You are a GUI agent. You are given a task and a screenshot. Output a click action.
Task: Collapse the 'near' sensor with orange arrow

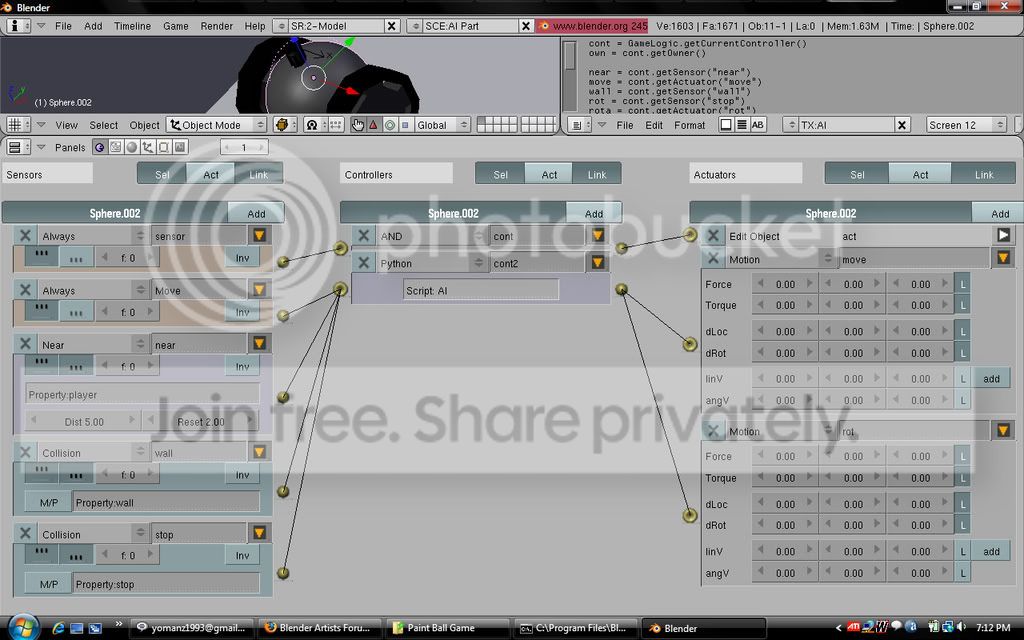[259, 344]
